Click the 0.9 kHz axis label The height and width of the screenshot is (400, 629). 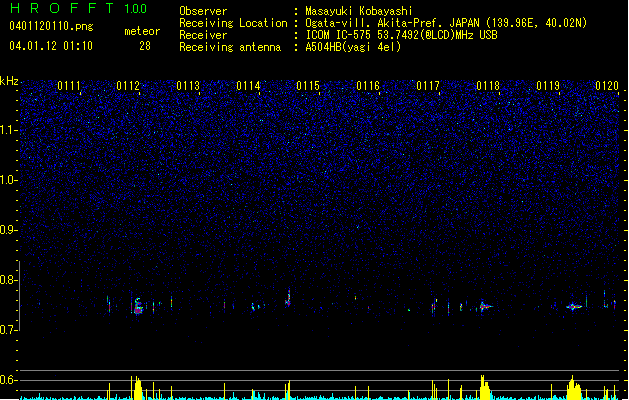tap(9, 230)
